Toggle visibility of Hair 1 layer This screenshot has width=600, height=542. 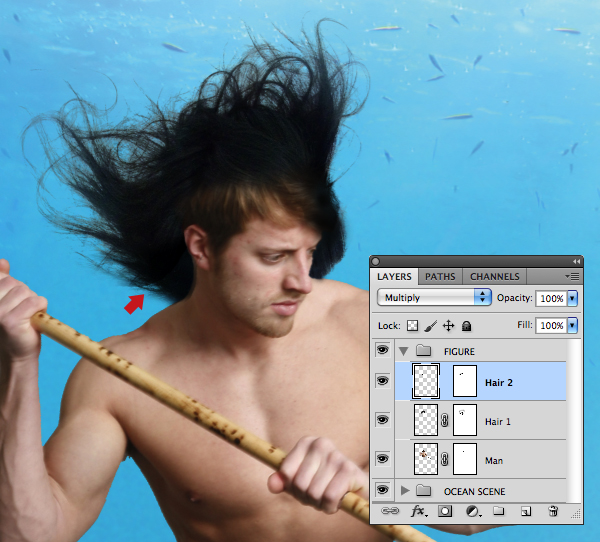point(383,420)
